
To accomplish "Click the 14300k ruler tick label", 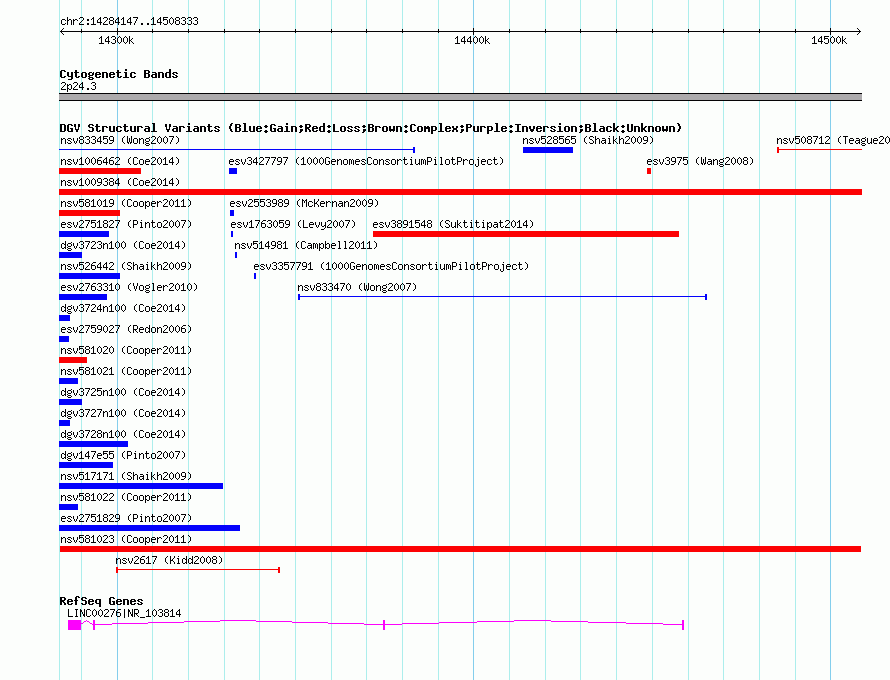I will coord(116,40).
